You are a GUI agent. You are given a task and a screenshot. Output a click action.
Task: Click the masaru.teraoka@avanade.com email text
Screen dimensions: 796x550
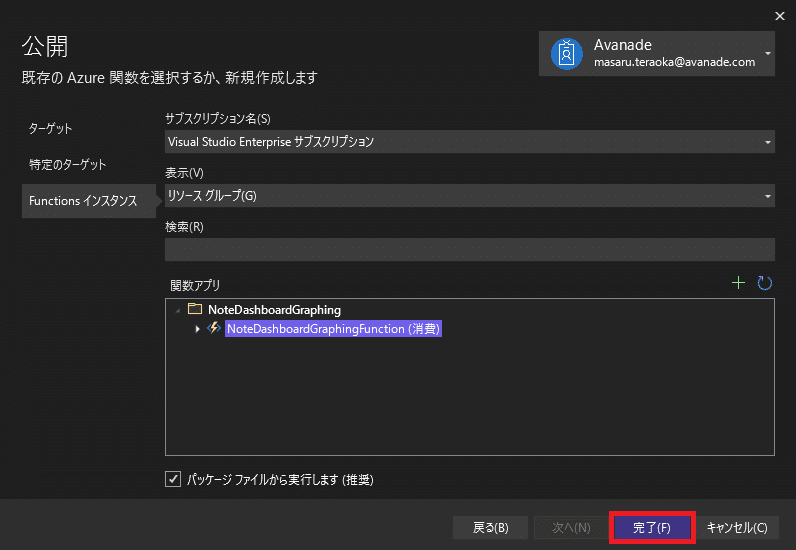click(x=674, y=62)
